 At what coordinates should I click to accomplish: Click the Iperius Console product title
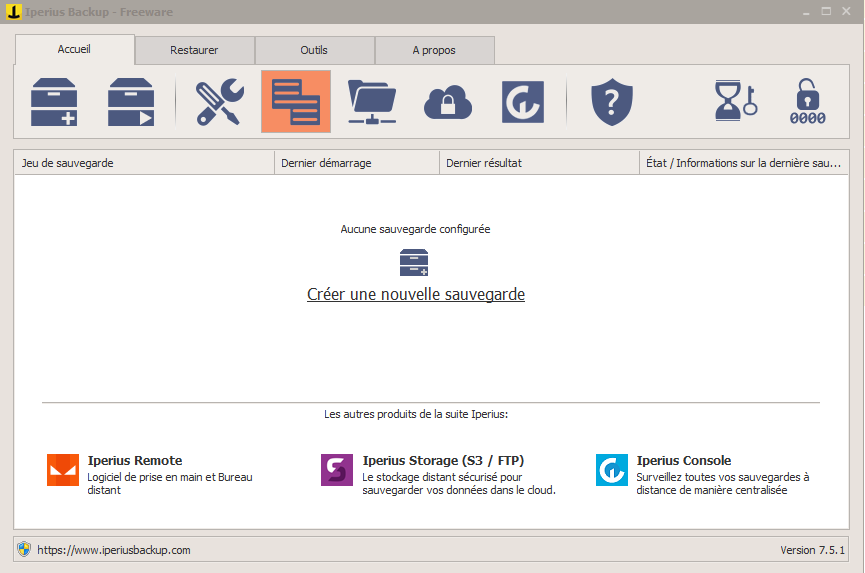684,460
